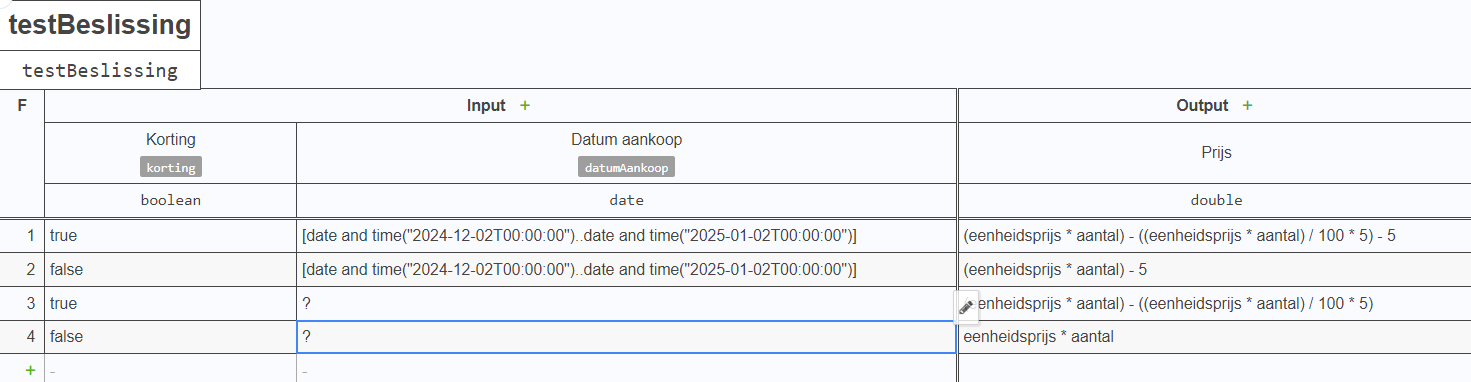Image resolution: width=1471 pixels, height=382 pixels.
Task: Edit the testBeslissing decision title
Action: pyautogui.click(x=100, y=26)
